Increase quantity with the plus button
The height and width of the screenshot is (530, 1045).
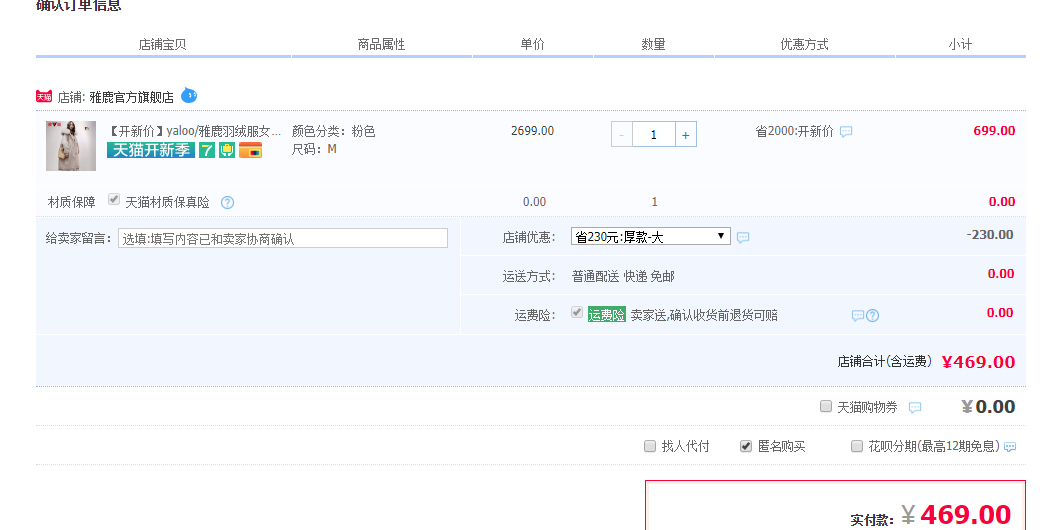point(686,135)
